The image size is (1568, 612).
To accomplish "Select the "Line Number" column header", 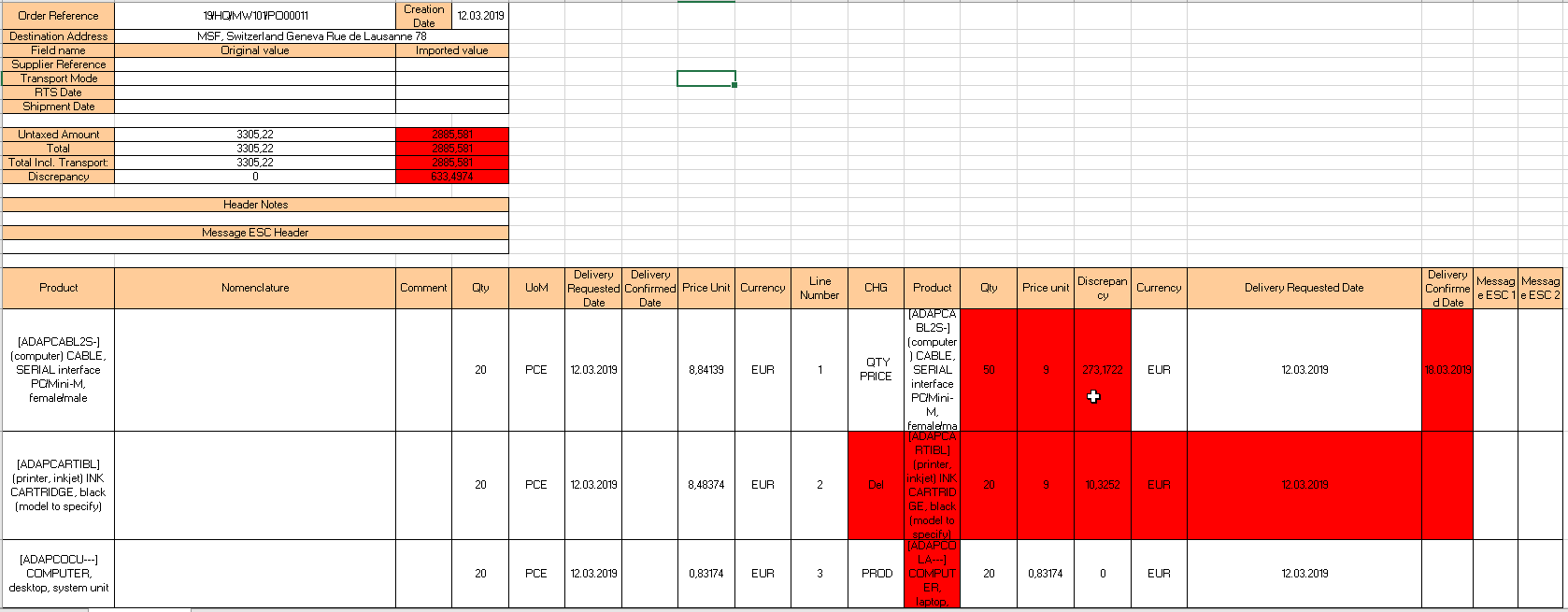I will point(820,288).
